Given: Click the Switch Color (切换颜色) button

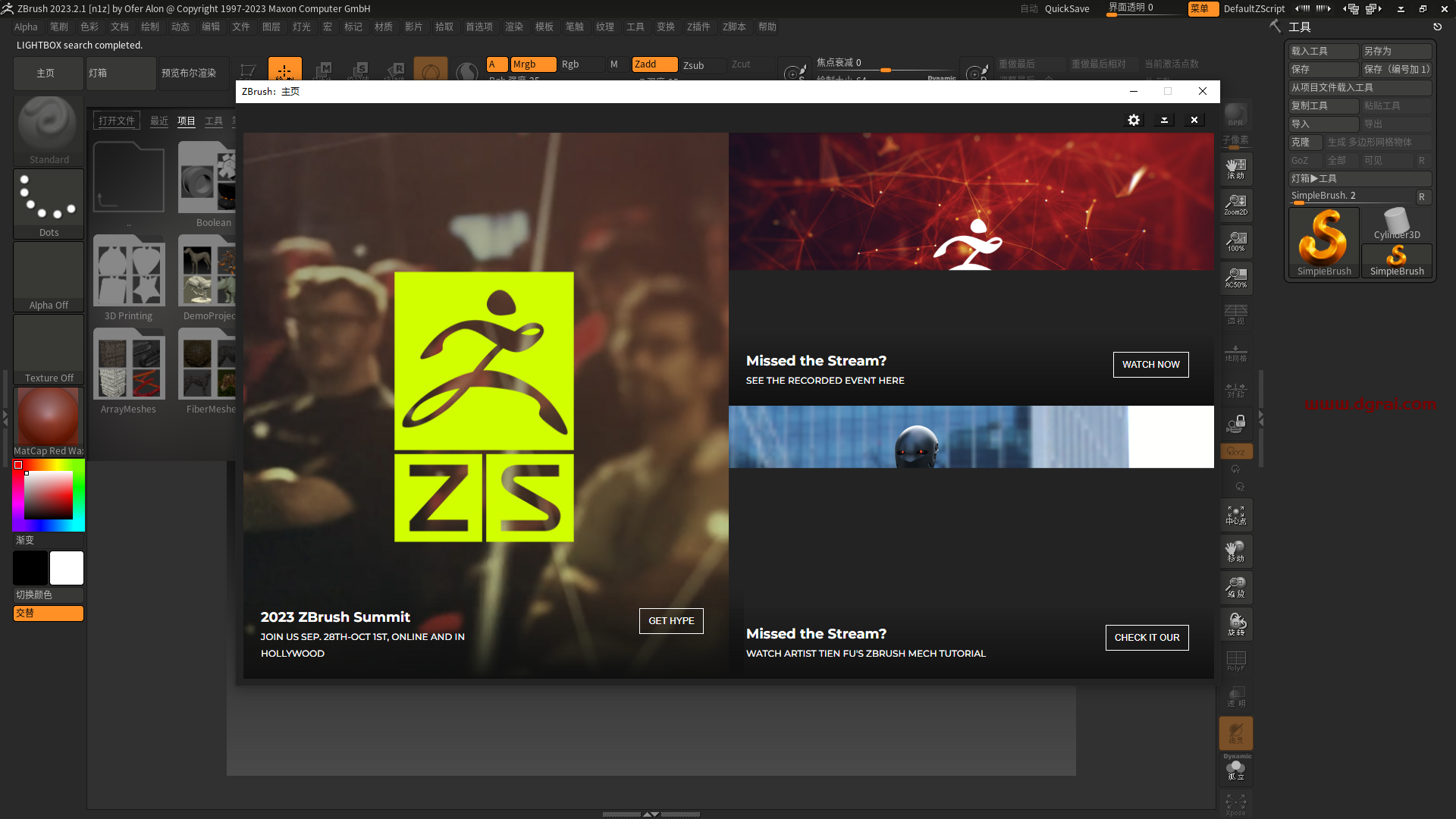Looking at the screenshot, I should point(49,595).
